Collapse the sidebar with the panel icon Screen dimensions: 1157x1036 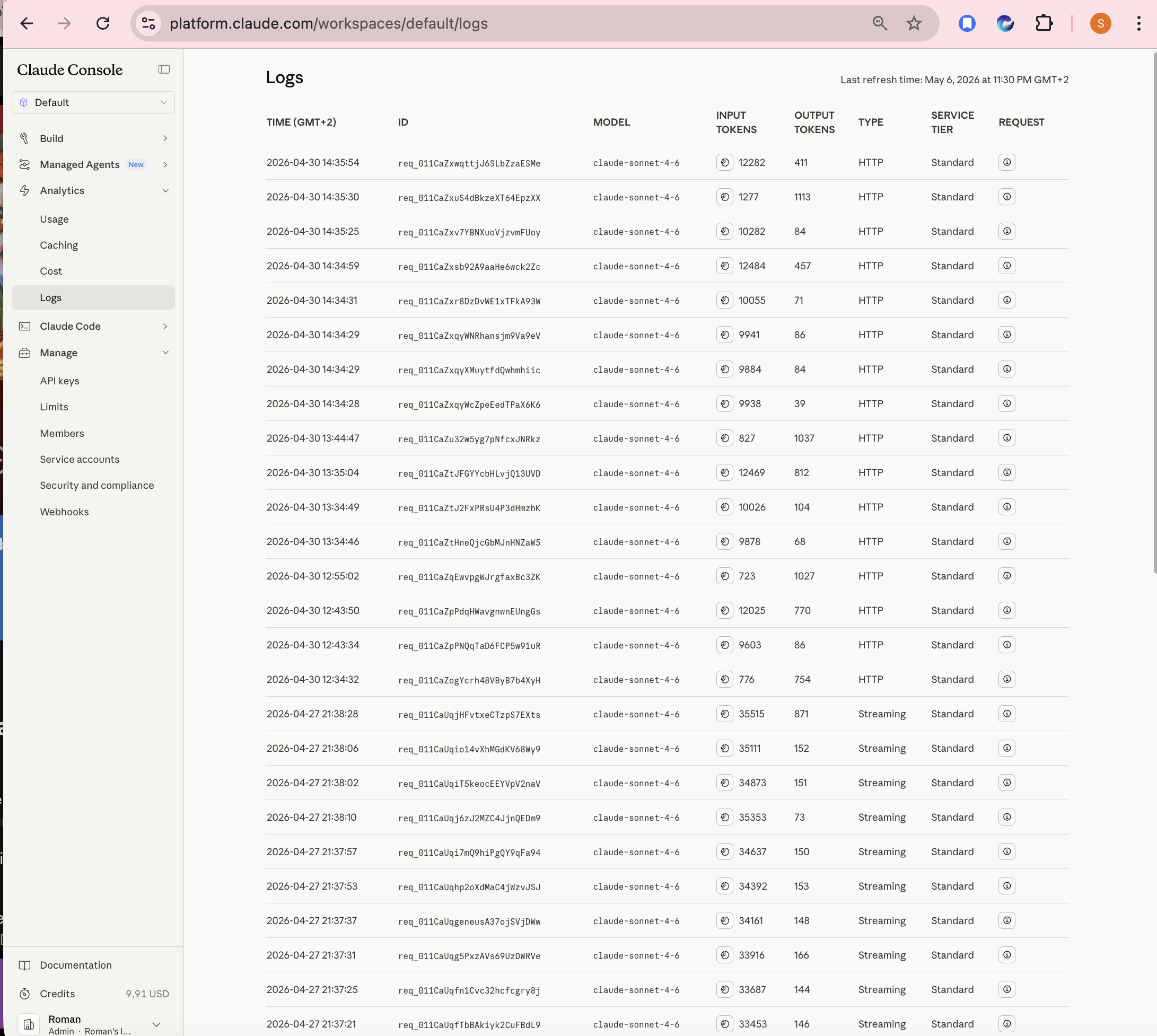(164, 69)
